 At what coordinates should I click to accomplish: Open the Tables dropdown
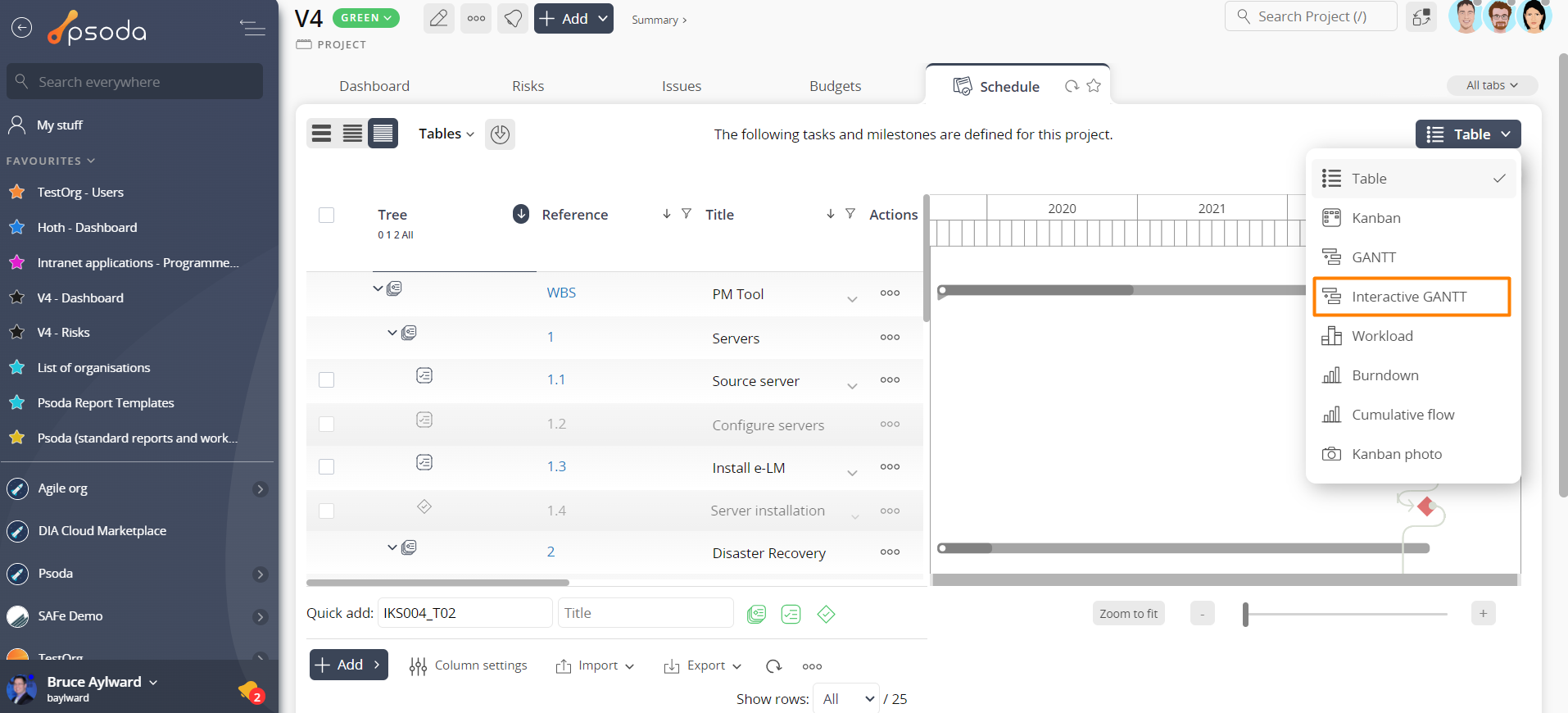(x=446, y=134)
